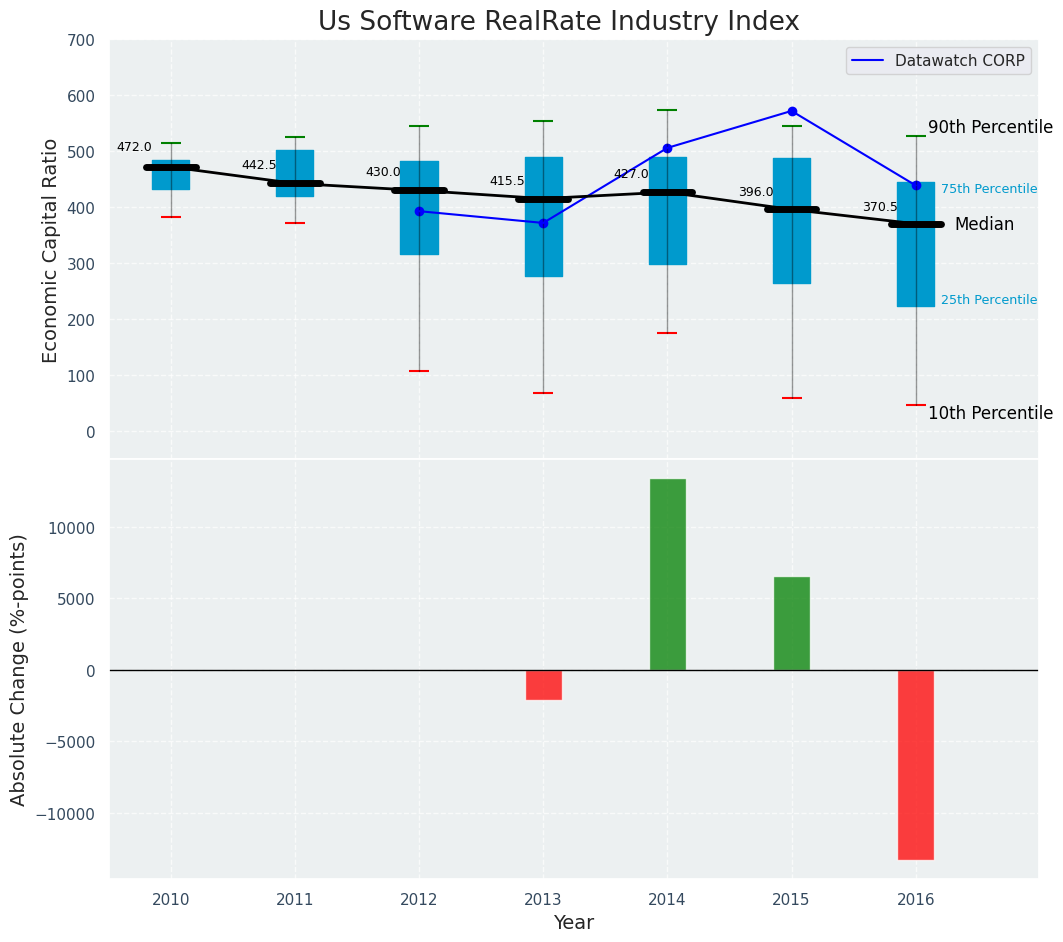Viewport: 1063px width, 942px height.
Task: Click the 2013 Datawatch data point
Action: click(x=543, y=223)
